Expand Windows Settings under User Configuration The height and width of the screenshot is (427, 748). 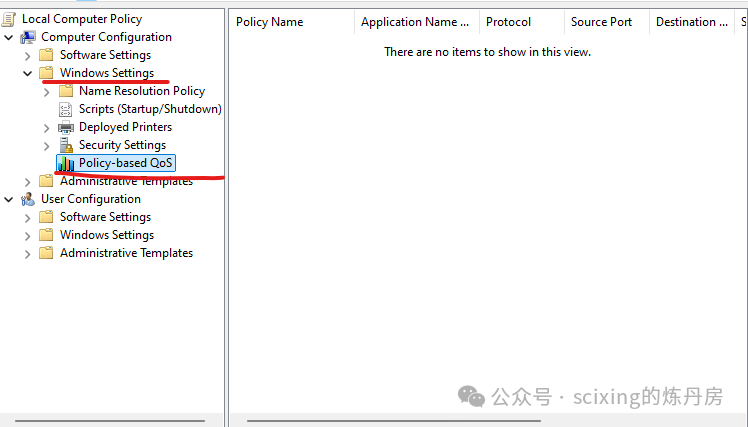(x=28, y=236)
